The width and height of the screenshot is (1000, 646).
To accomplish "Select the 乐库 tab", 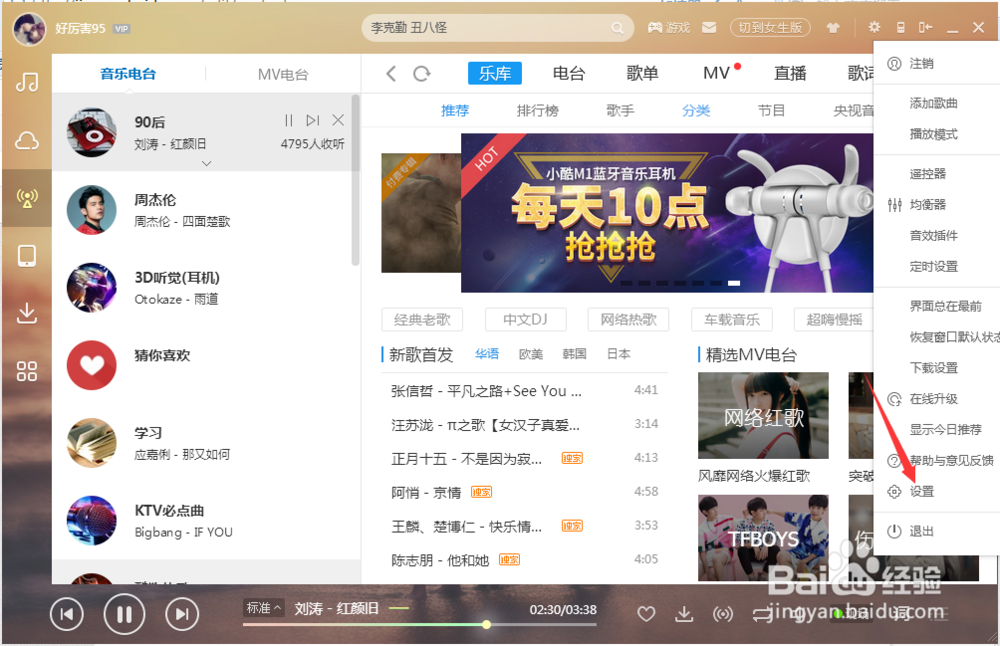I will [x=495, y=73].
